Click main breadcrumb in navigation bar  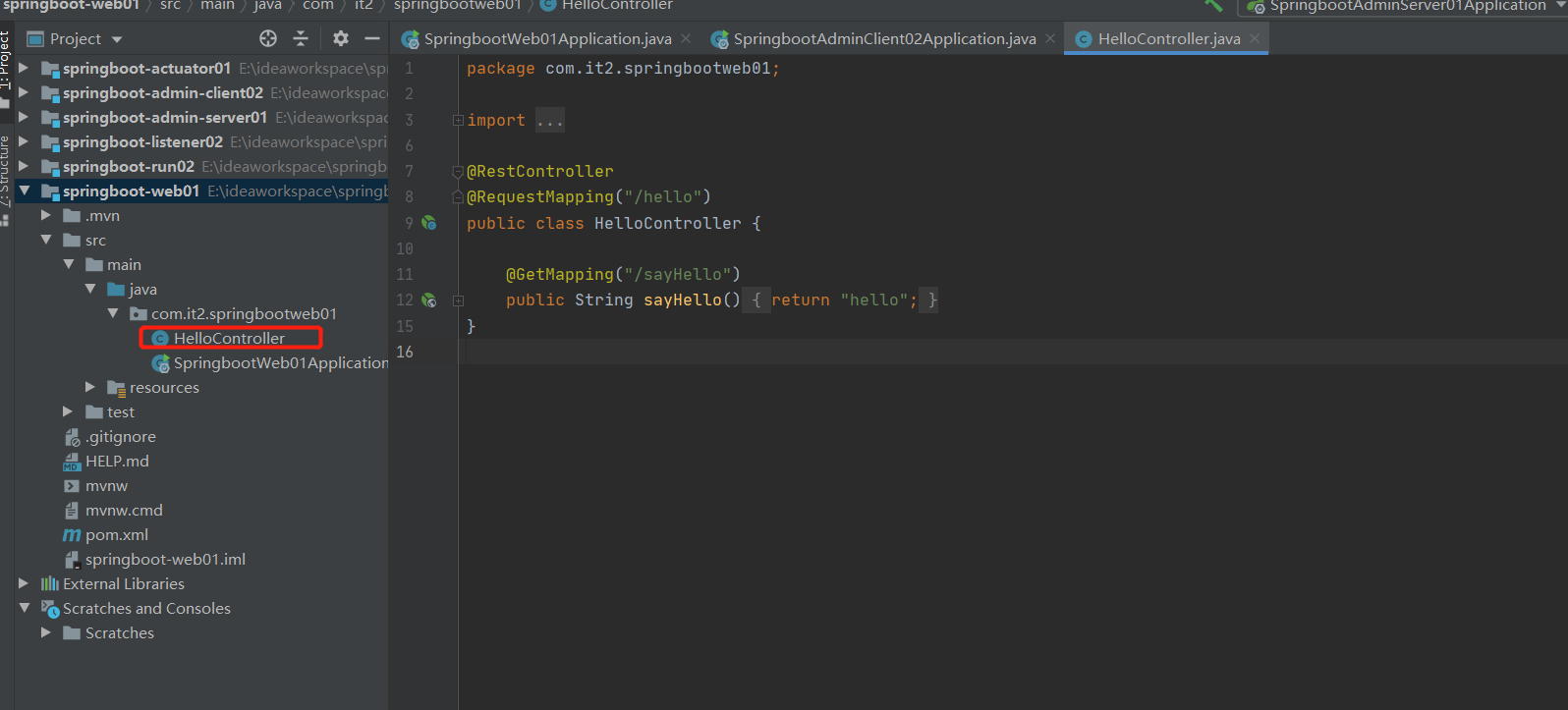coord(217,5)
